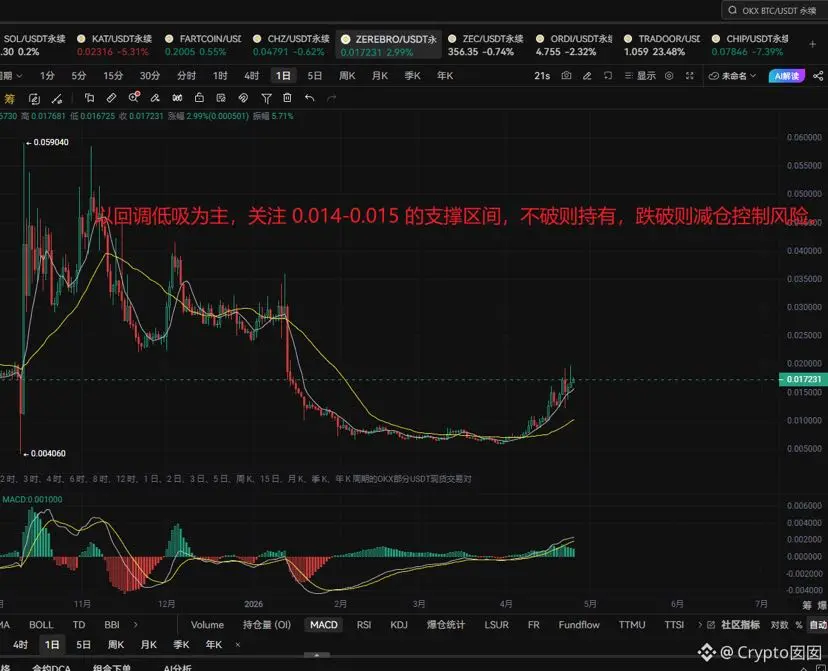The width and height of the screenshot is (828, 671).
Task: Click the filter funnel icon
Action: [x=266, y=98]
